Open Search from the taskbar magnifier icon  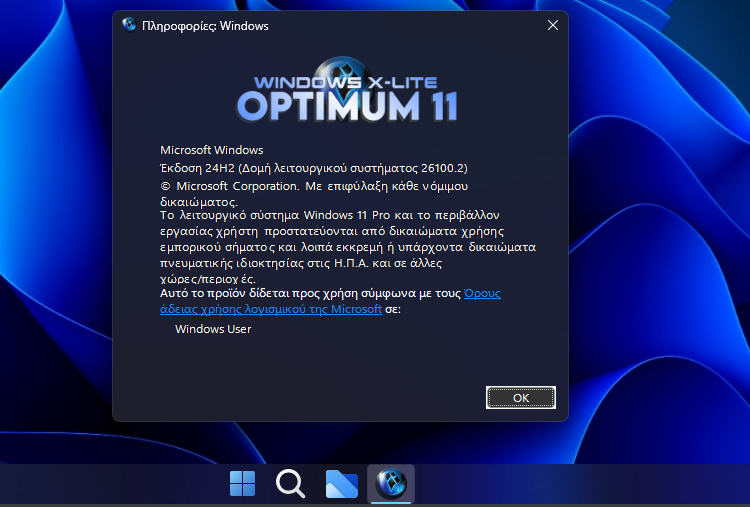[x=290, y=484]
